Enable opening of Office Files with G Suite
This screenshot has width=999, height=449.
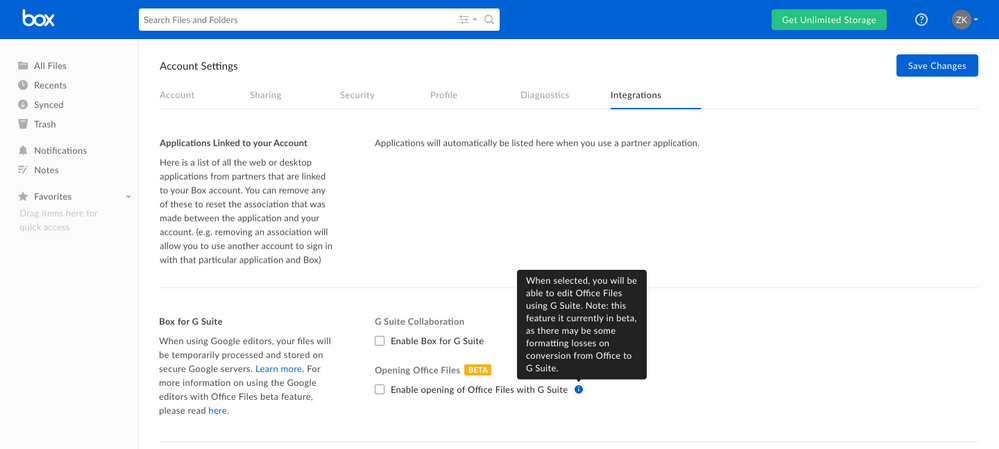pos(380,389)
